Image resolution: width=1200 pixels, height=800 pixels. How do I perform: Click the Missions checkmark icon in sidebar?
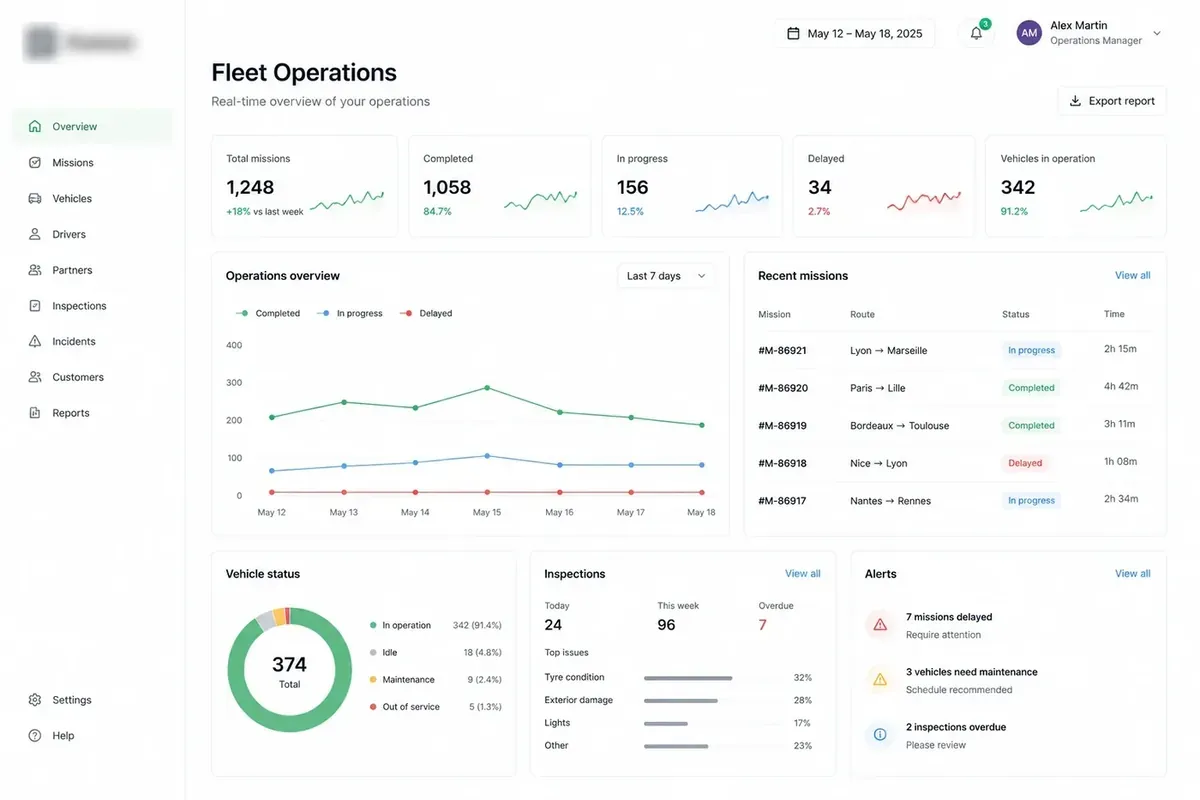(x=35, y=163)
